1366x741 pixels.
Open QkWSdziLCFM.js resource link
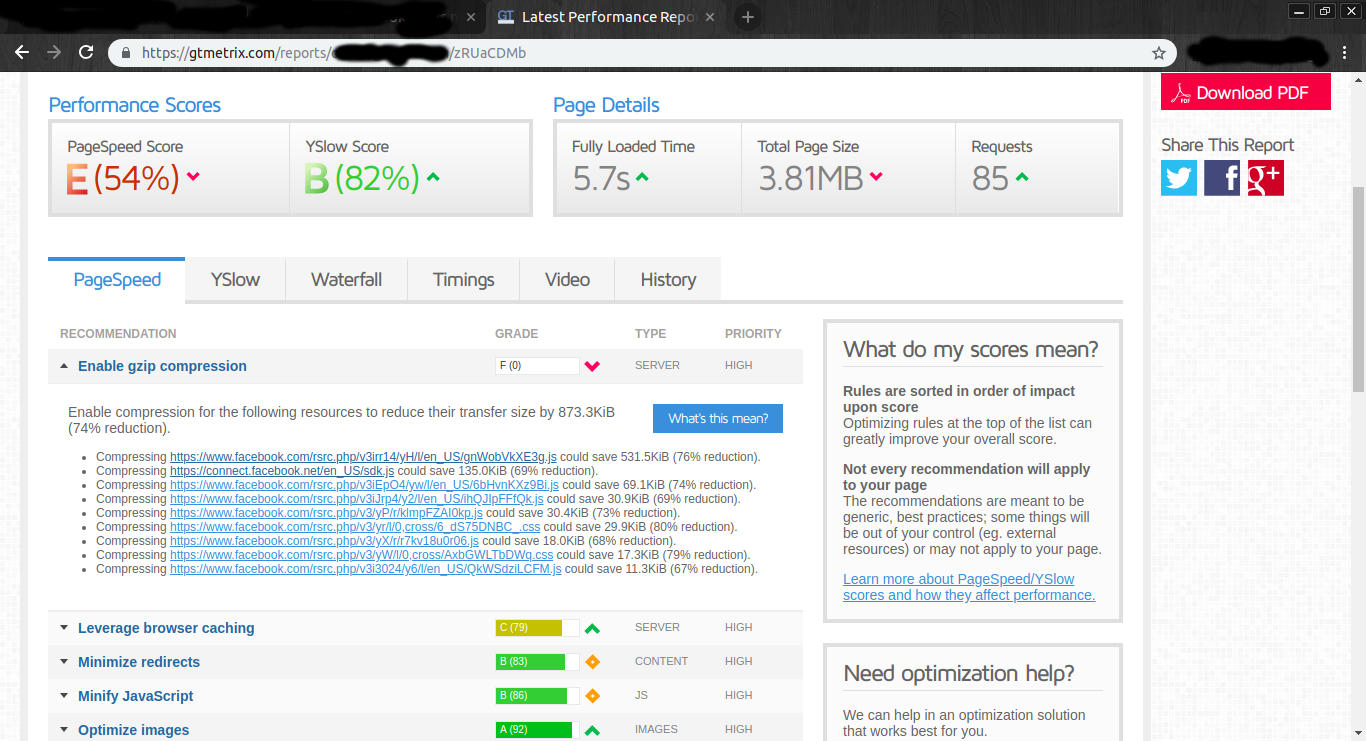click(x=366, y=569)
